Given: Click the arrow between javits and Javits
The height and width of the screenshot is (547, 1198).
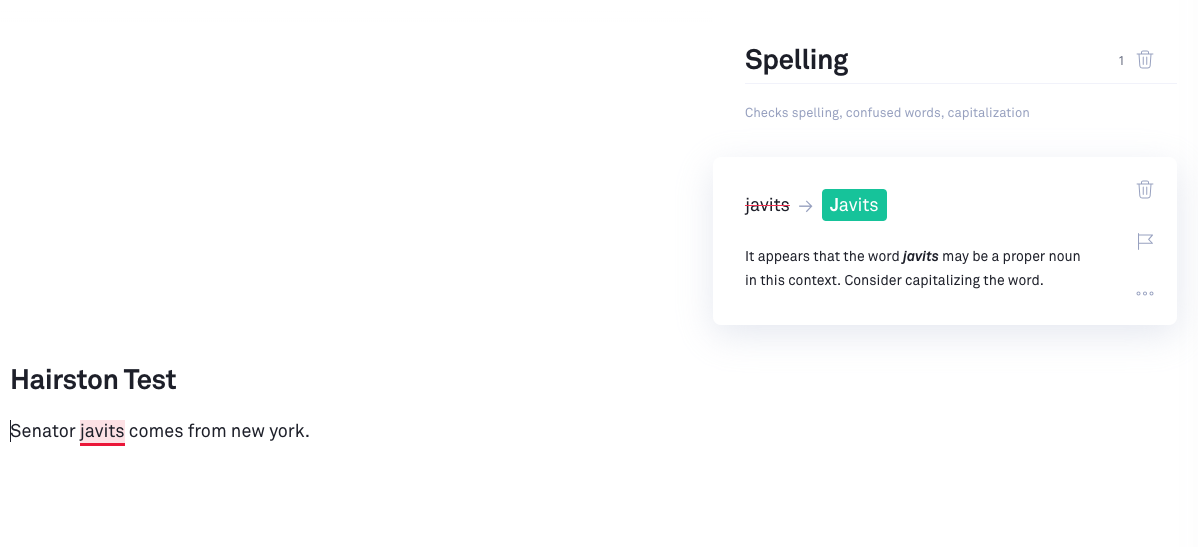Looking at the screenshot, I should coord(805,206).
